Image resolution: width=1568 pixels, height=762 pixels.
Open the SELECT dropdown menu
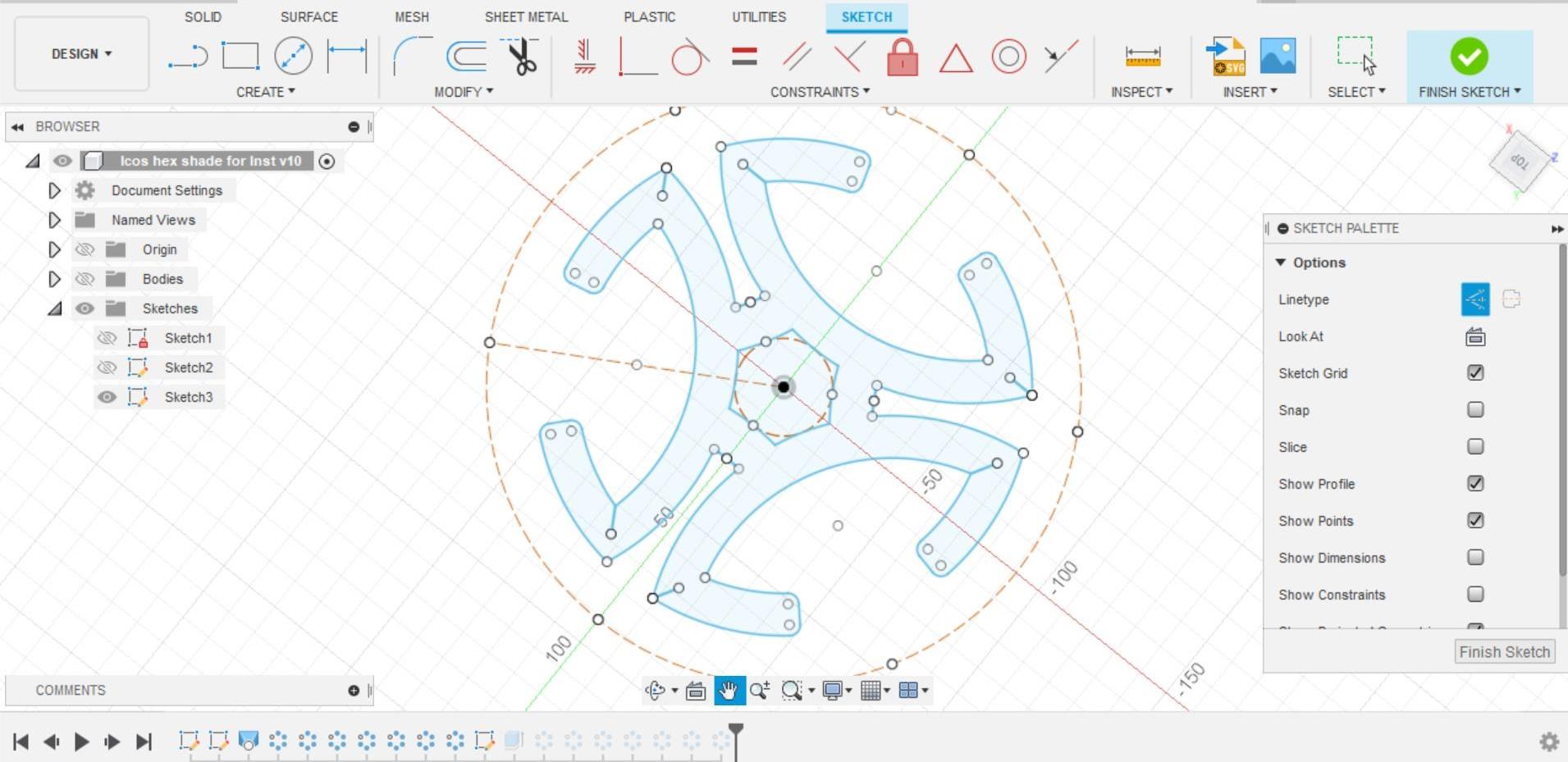tap(1356, 92)
